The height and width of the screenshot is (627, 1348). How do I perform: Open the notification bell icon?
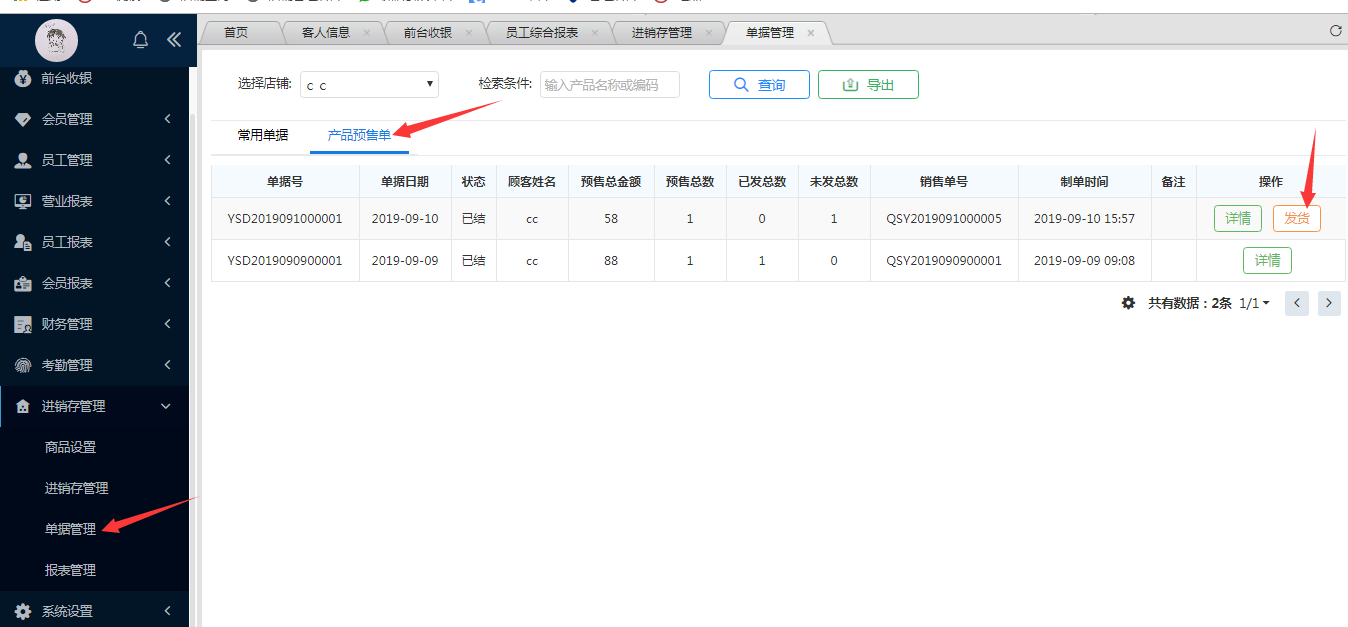141,40
